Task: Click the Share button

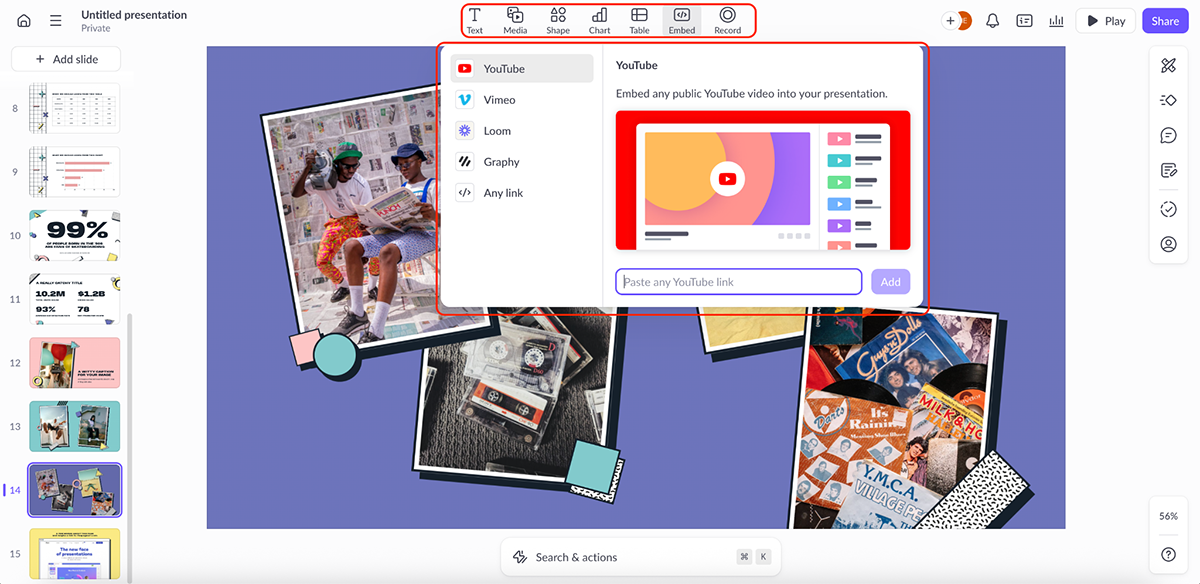Action: point(1164,20)
